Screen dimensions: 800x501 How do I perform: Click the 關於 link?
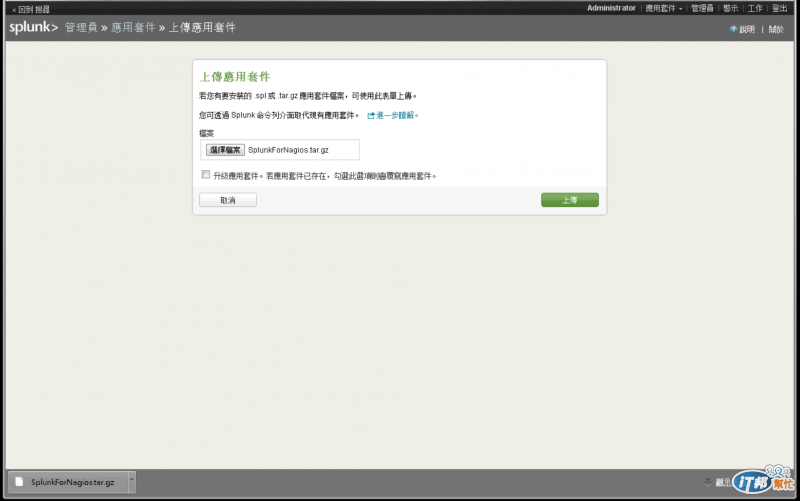776,30
